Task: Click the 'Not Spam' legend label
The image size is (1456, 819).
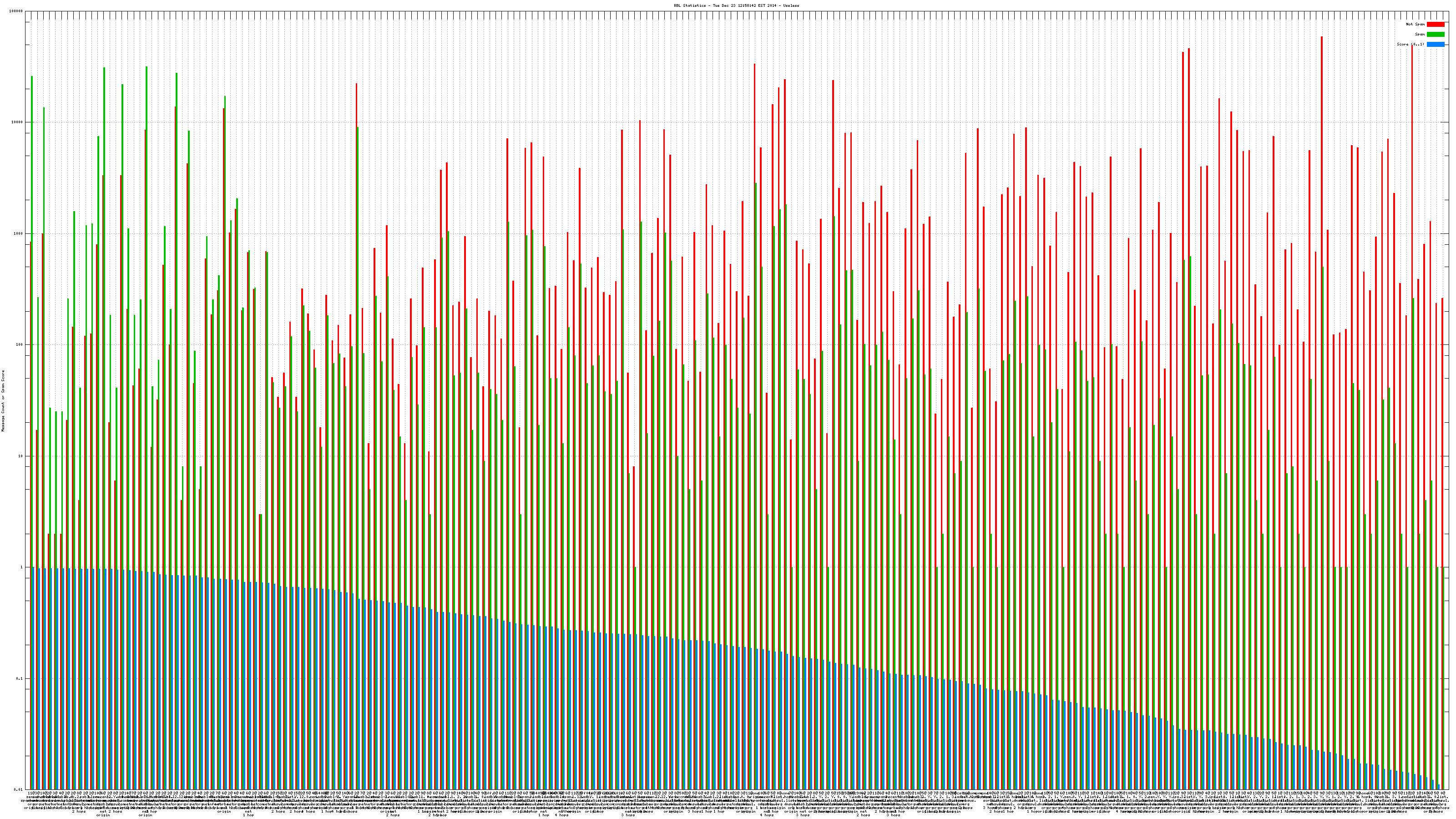Action: coord(1416,24)
